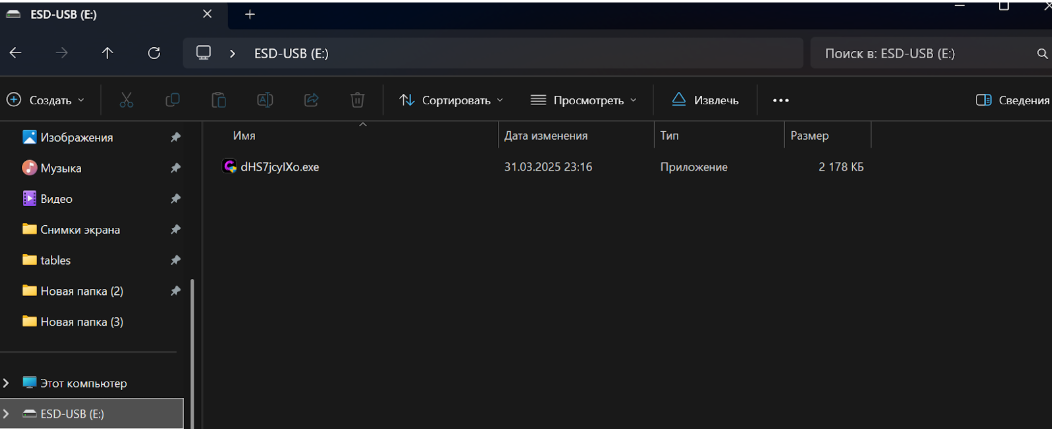Click the Cut scissors icon
The width and height of the screenshot is (1052, 429).
click(x=126, y=100)
